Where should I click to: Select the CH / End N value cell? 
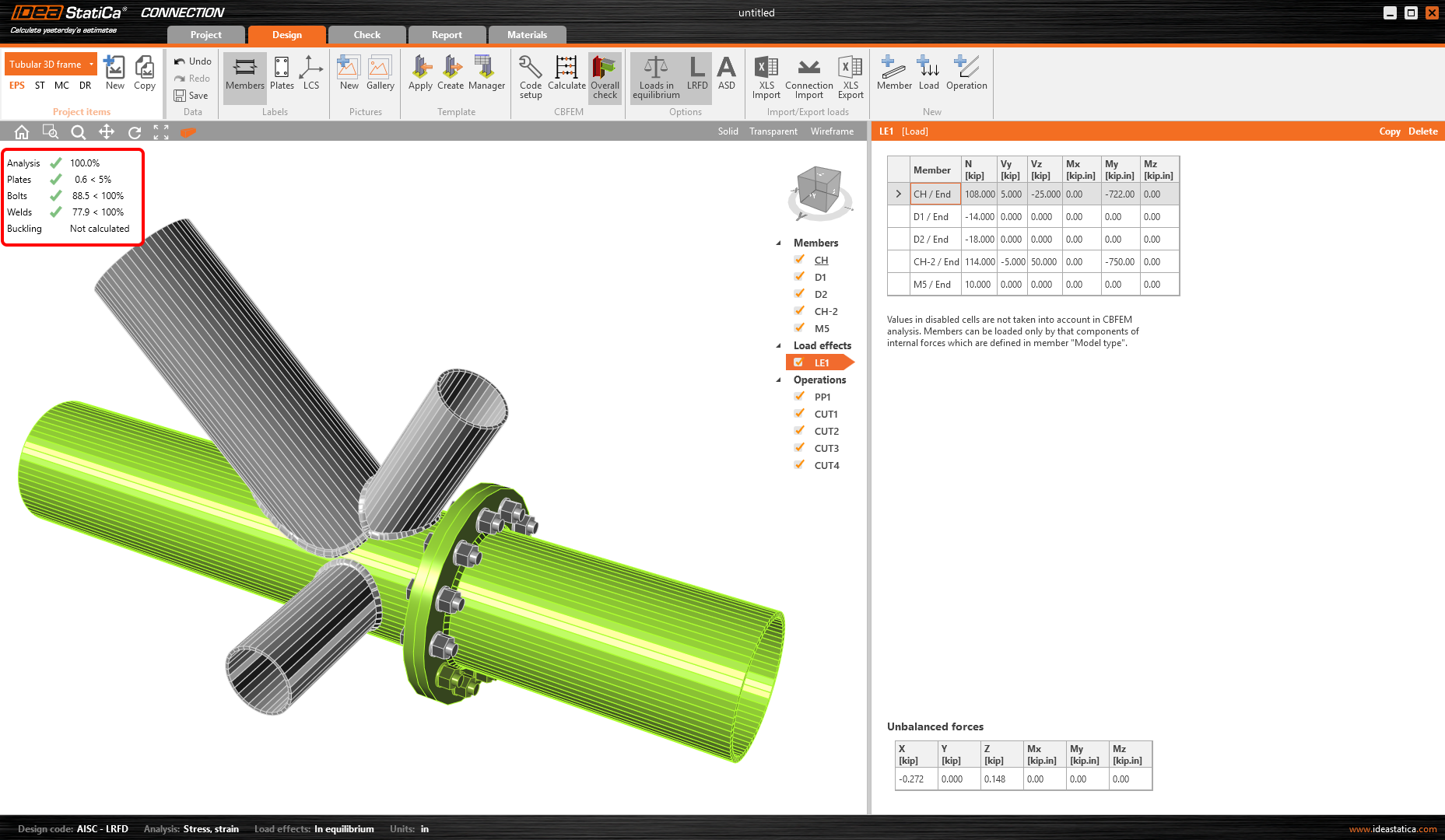point(979,194)
